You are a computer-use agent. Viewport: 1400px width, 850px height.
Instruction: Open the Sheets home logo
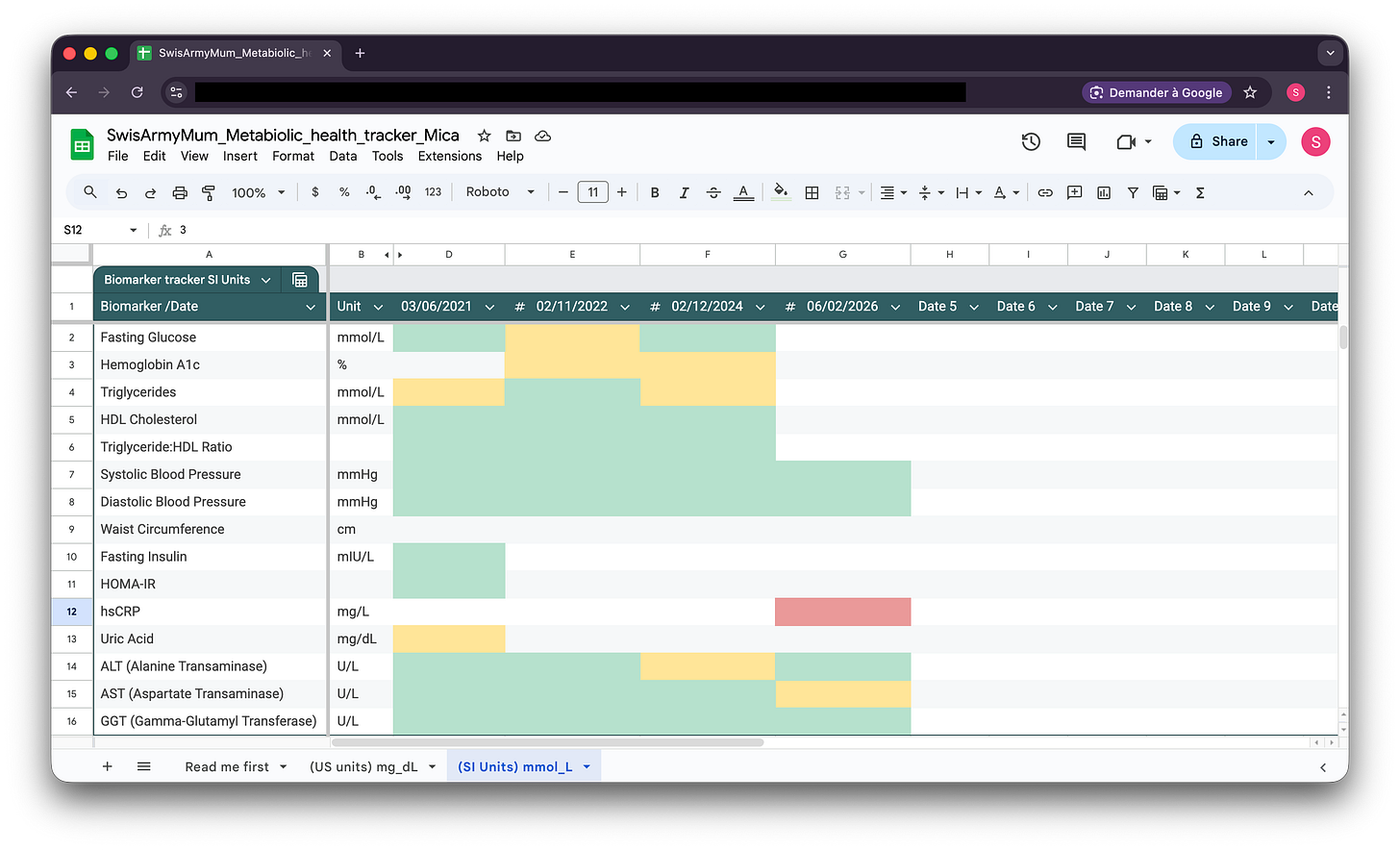point(82,144)
